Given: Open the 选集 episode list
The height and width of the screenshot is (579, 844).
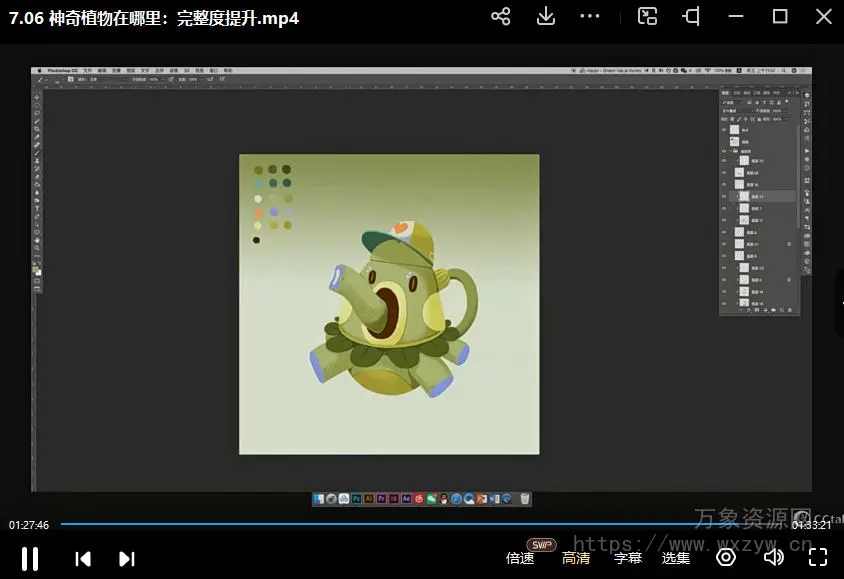Looking at the screenshot, I should tap(676, 558).
